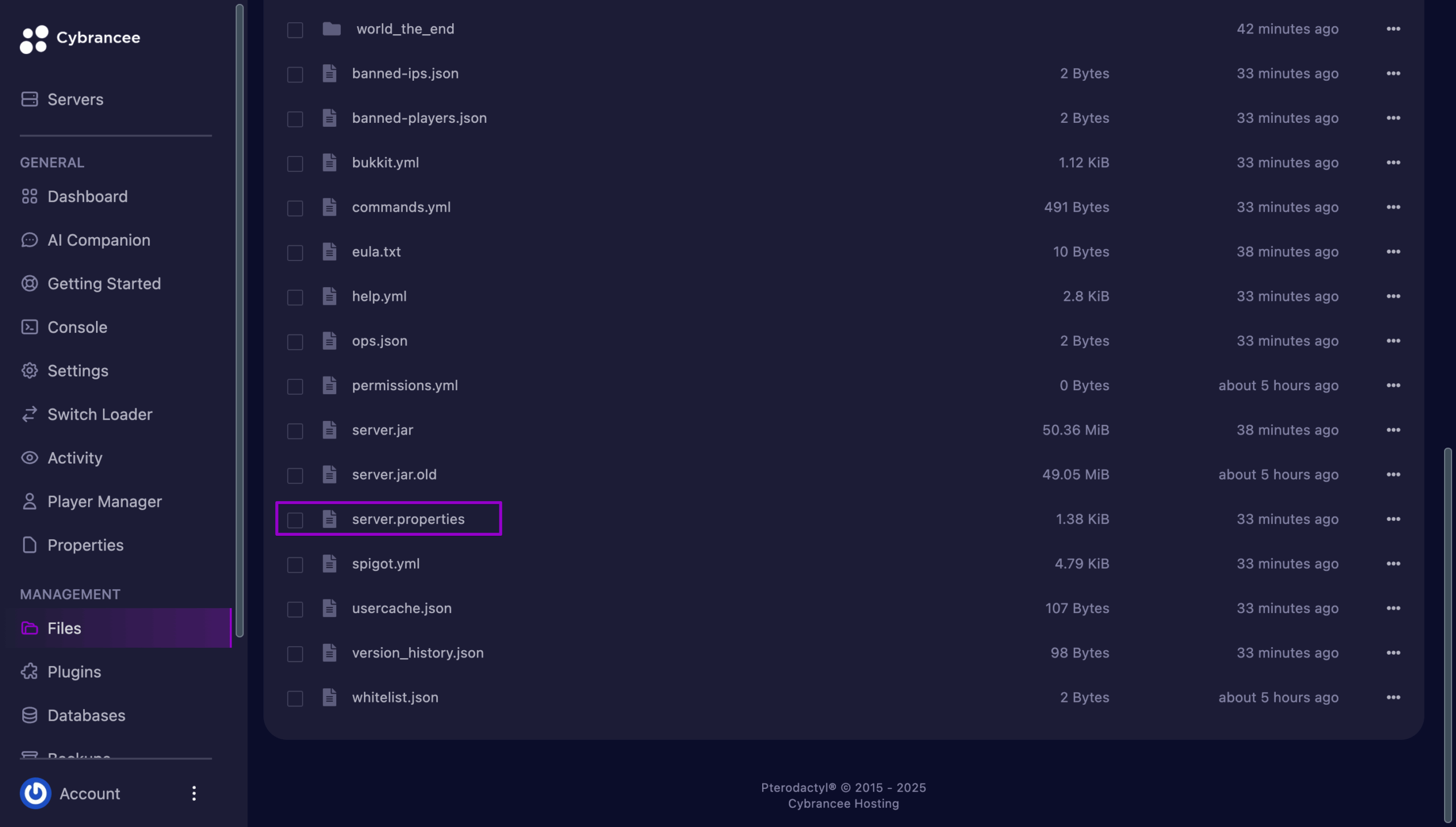Open Player Manager in the sidebar
This screenshot has width=1456, height=827.
pyautogui.click(x=105, y=502)
